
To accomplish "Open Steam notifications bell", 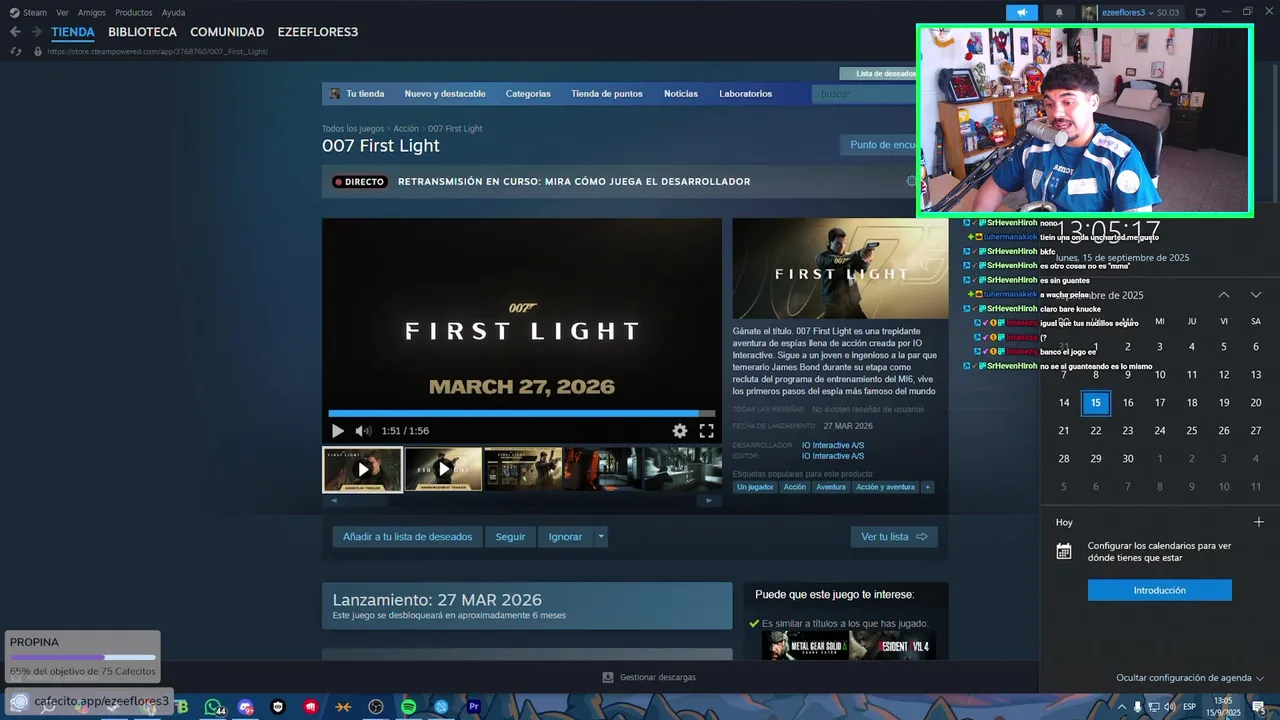I will (x=1059, y=13).
